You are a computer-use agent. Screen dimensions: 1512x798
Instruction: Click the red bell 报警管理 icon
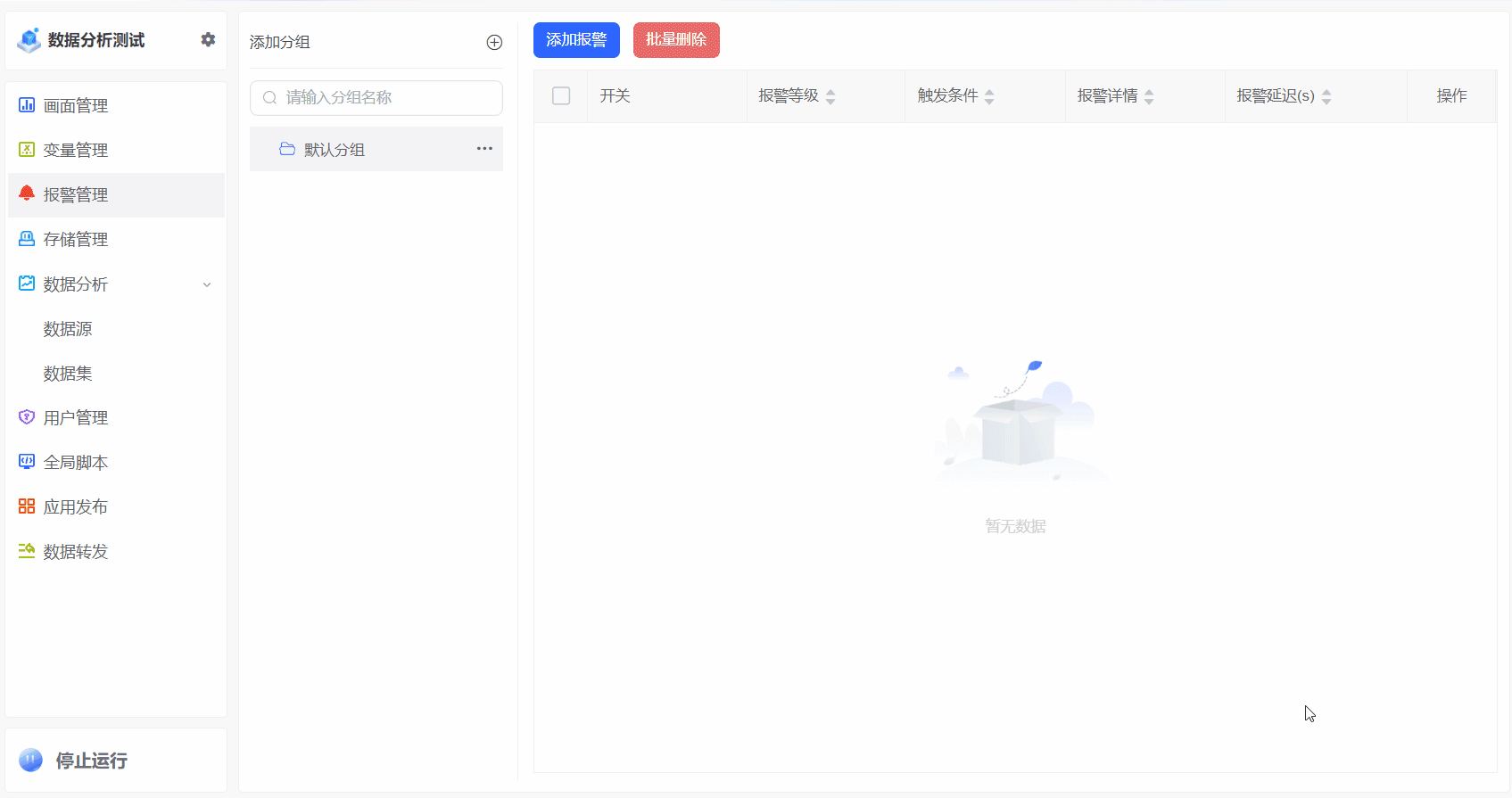[27, 193]
